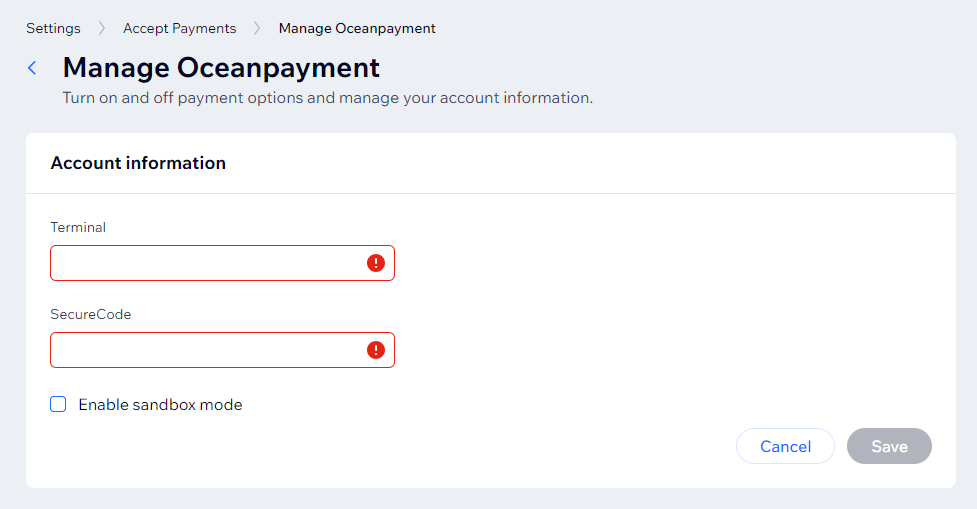Viewport: 977px width, 509px height.
Task: Click the 'Enable sandbox mode' label text
Action: click(160, 405)
